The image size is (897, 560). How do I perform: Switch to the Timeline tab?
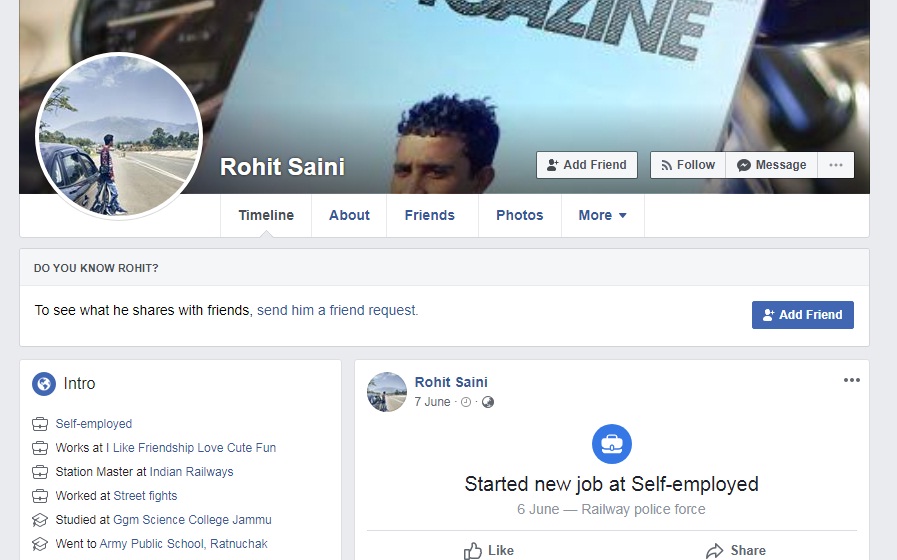266,215
